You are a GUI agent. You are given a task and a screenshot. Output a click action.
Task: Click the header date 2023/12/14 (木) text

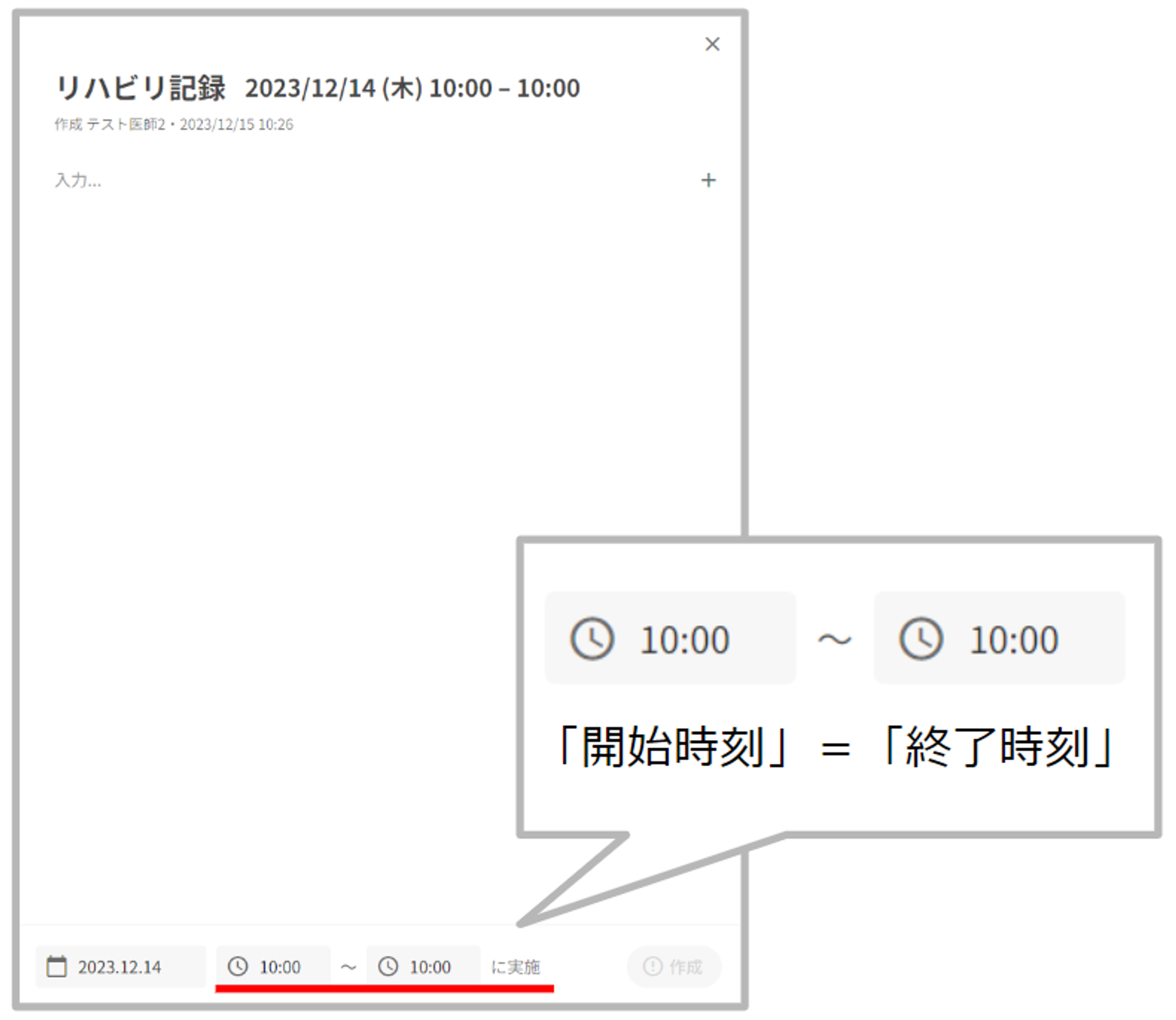(333, 88)
